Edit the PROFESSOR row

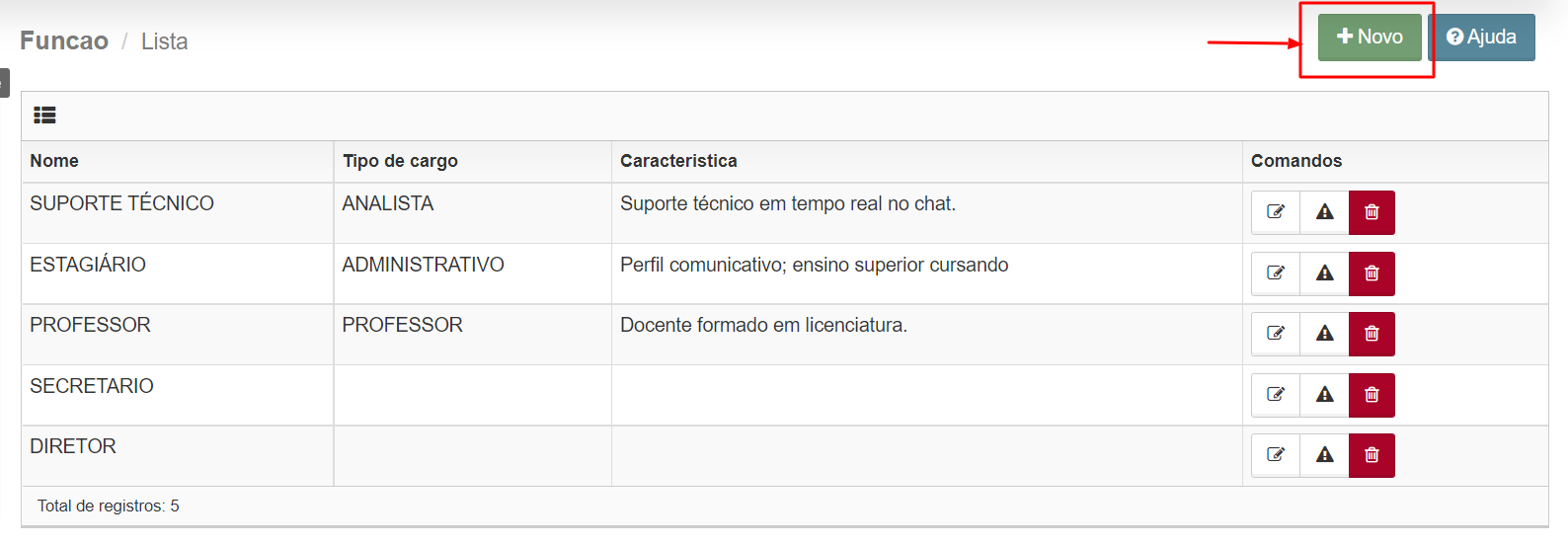click(1276, 334)
